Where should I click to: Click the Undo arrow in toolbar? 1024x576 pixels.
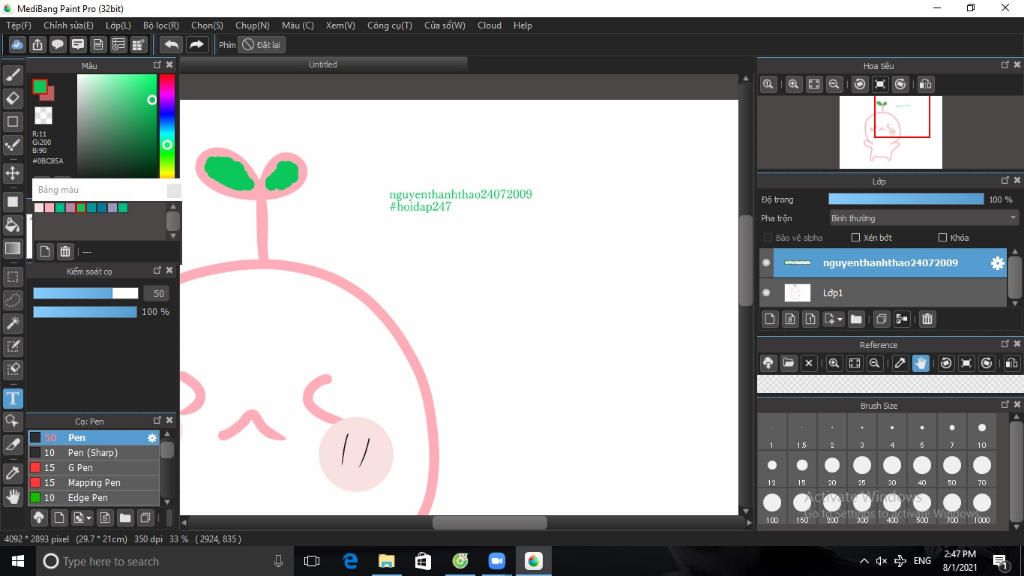pos(171,44)
